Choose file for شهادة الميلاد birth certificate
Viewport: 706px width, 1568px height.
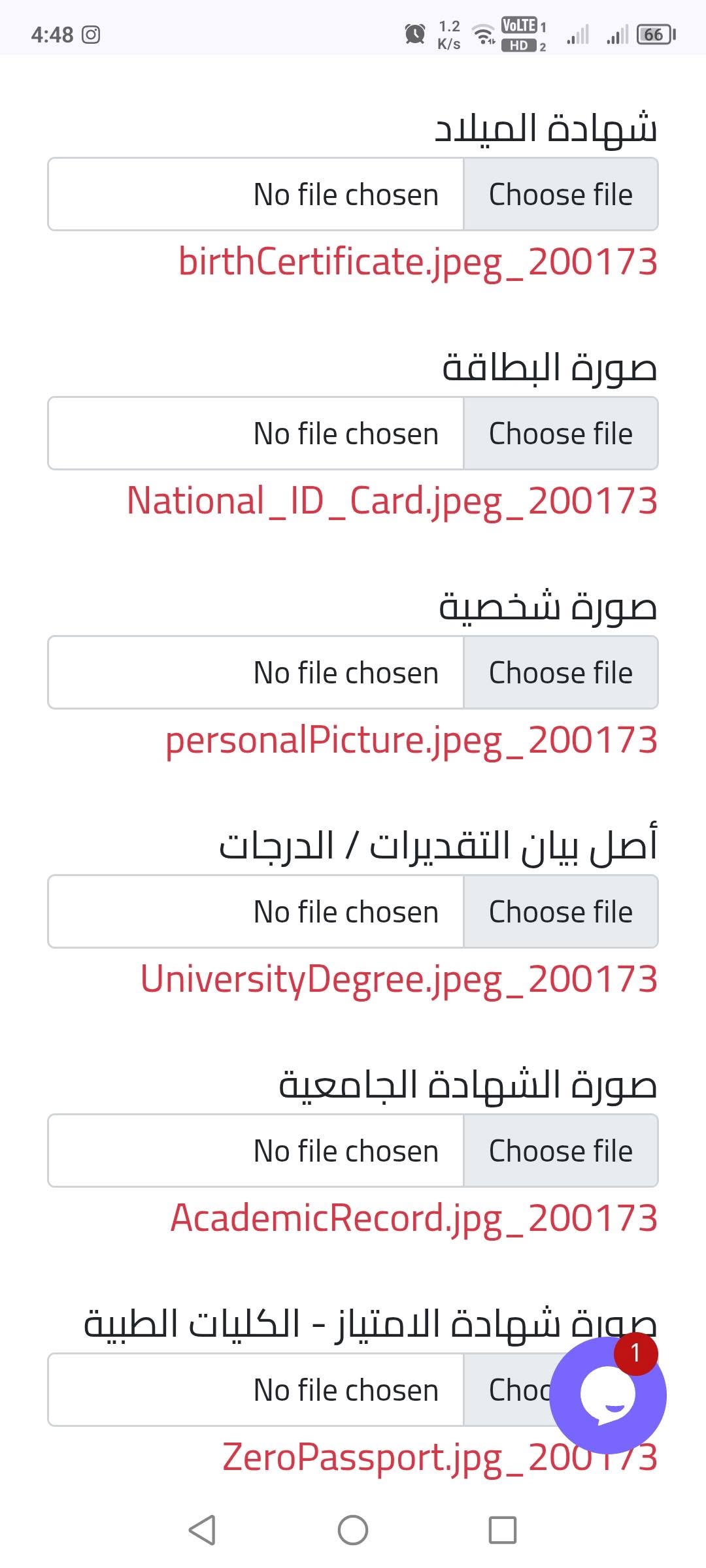coord(560,194)
